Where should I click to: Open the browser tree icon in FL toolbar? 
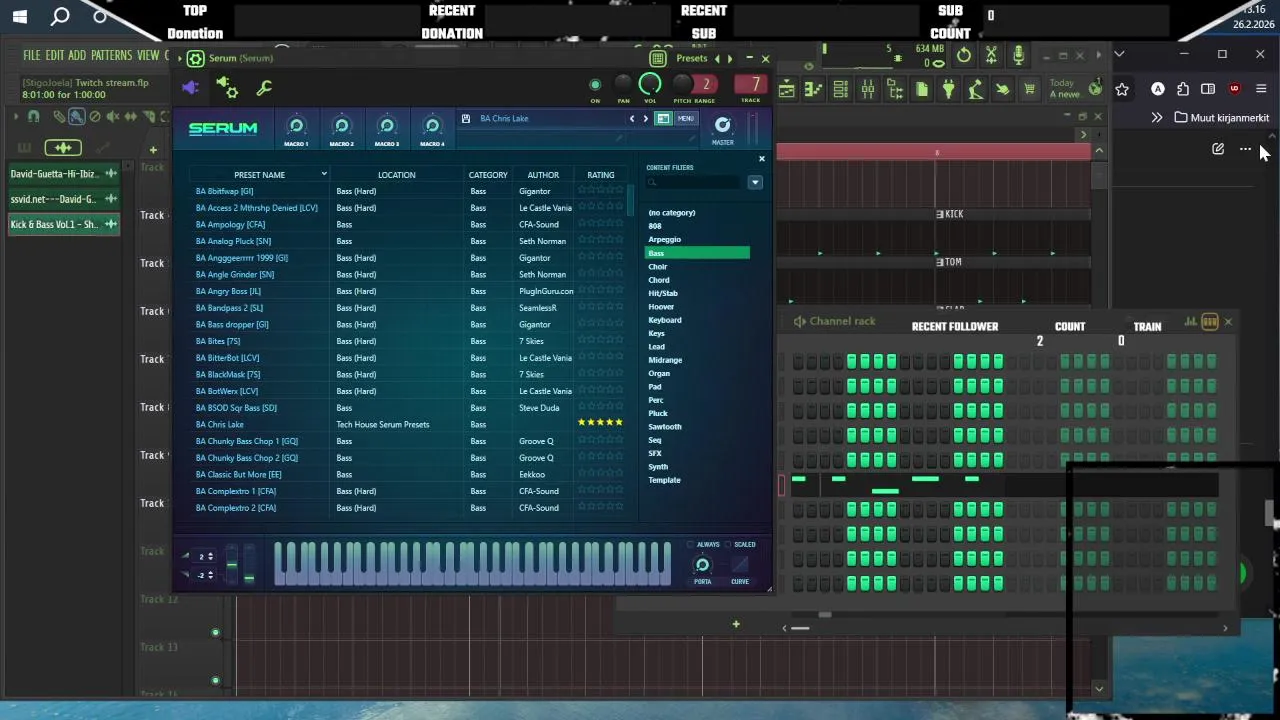pyautogui.click(x=895, y=90)
